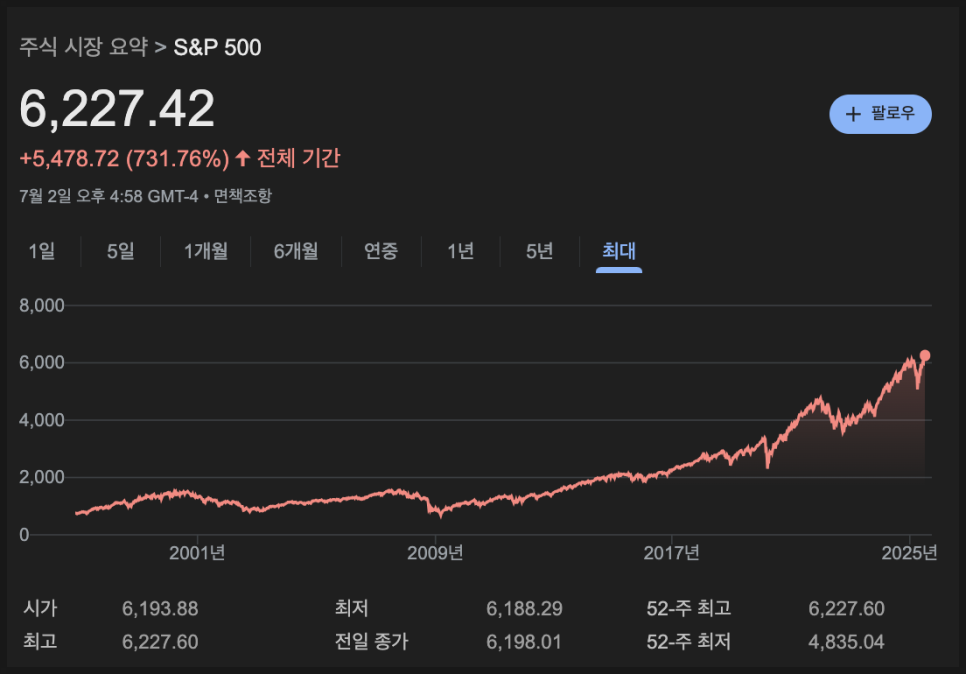
Task: Switch to the 1일 range tab
Action: [42, 251]
